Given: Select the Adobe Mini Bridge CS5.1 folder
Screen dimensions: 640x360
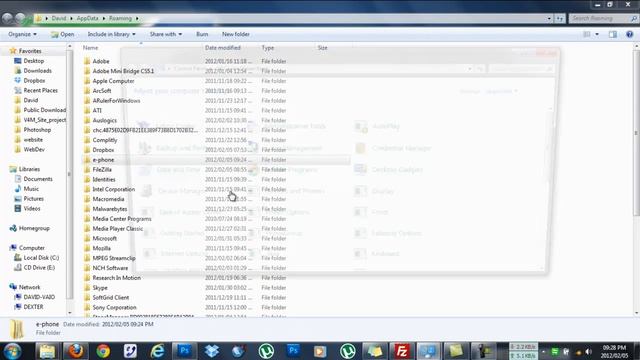Looking at the screenshot, I should tap(123, 71).
